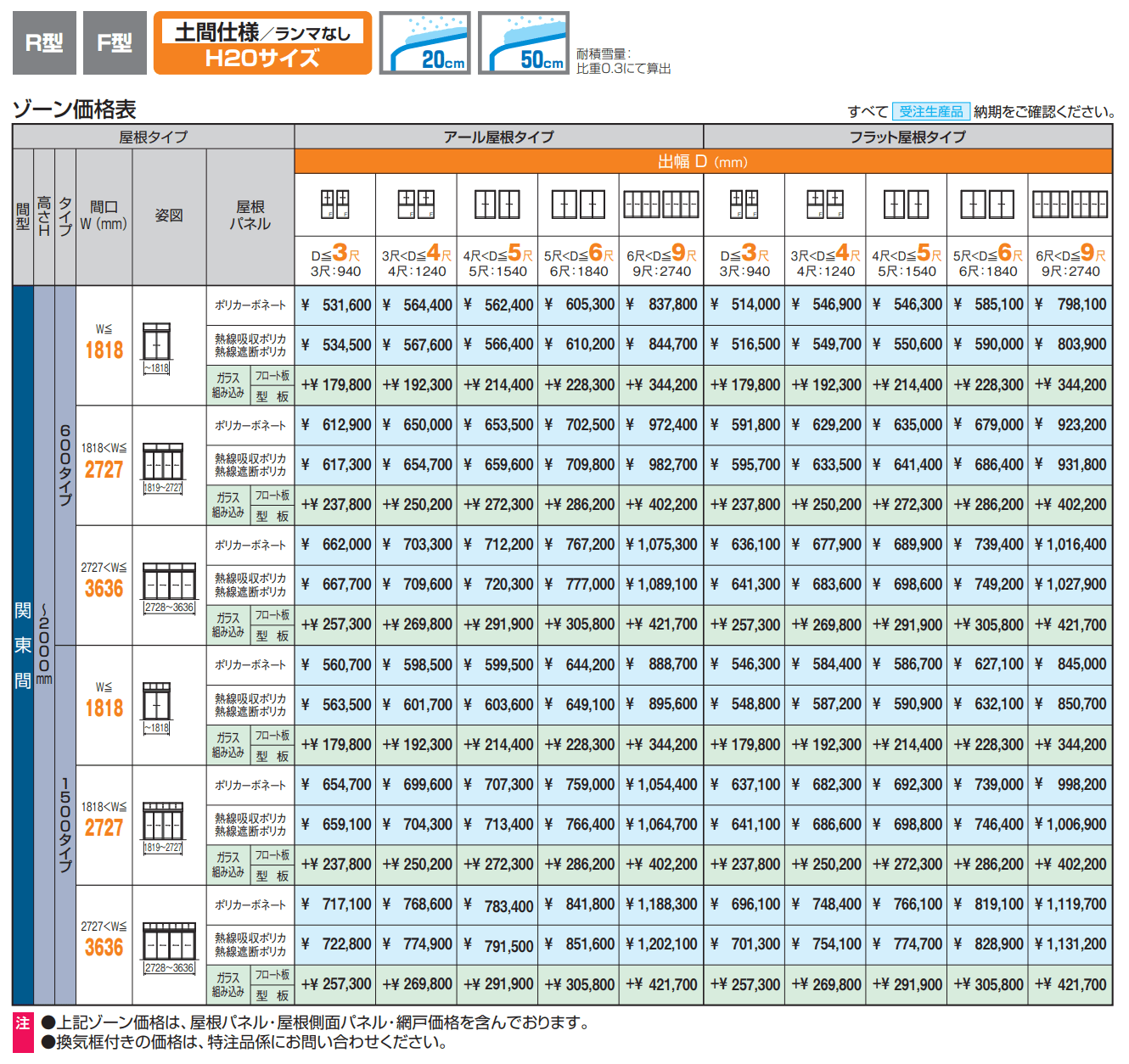Click the 受注生産品 badge
This screenshot has width=1129, height=1064.
tap(931, 109)
